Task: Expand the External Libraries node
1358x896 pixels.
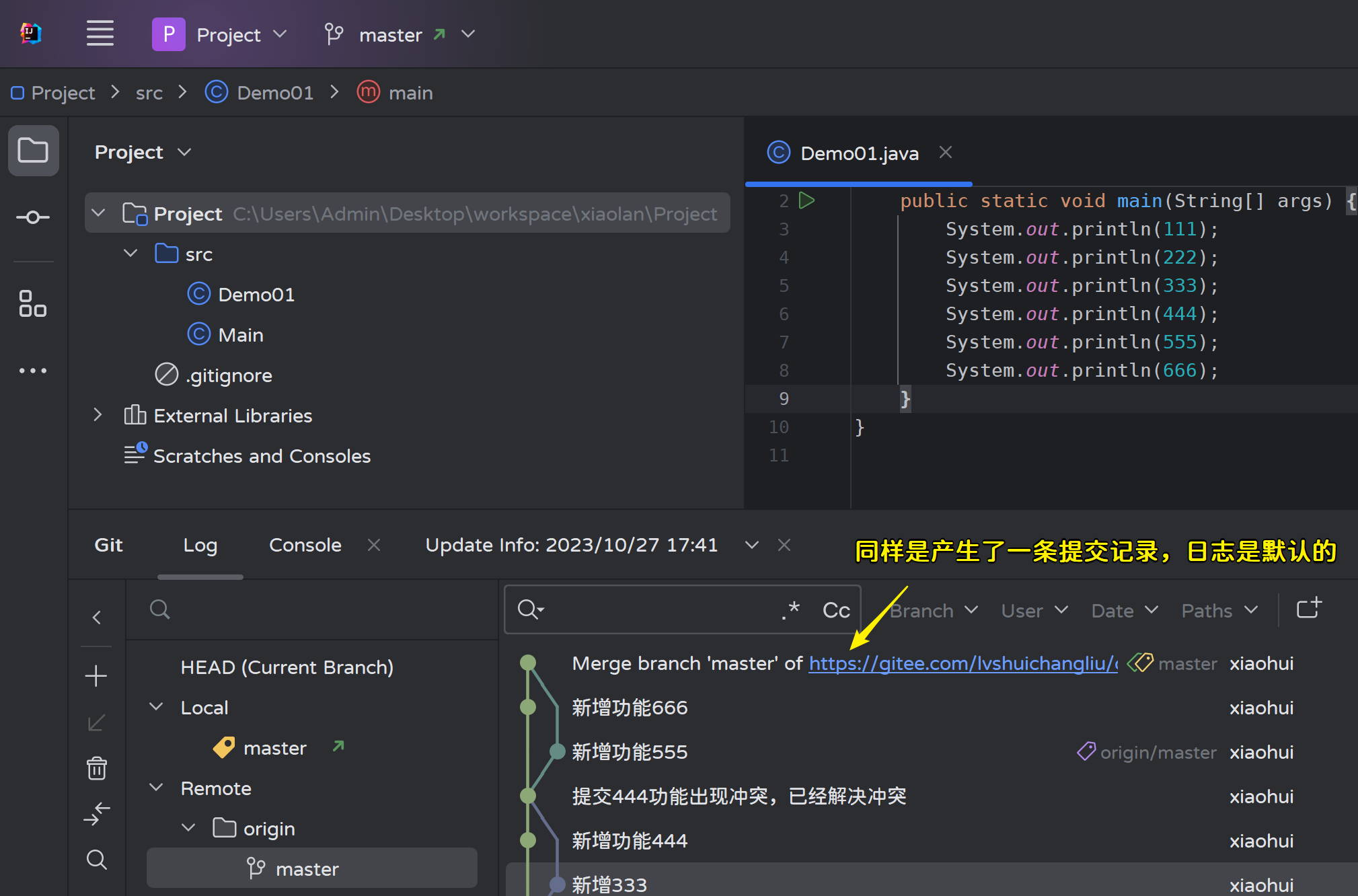Action: pos(98,415)
